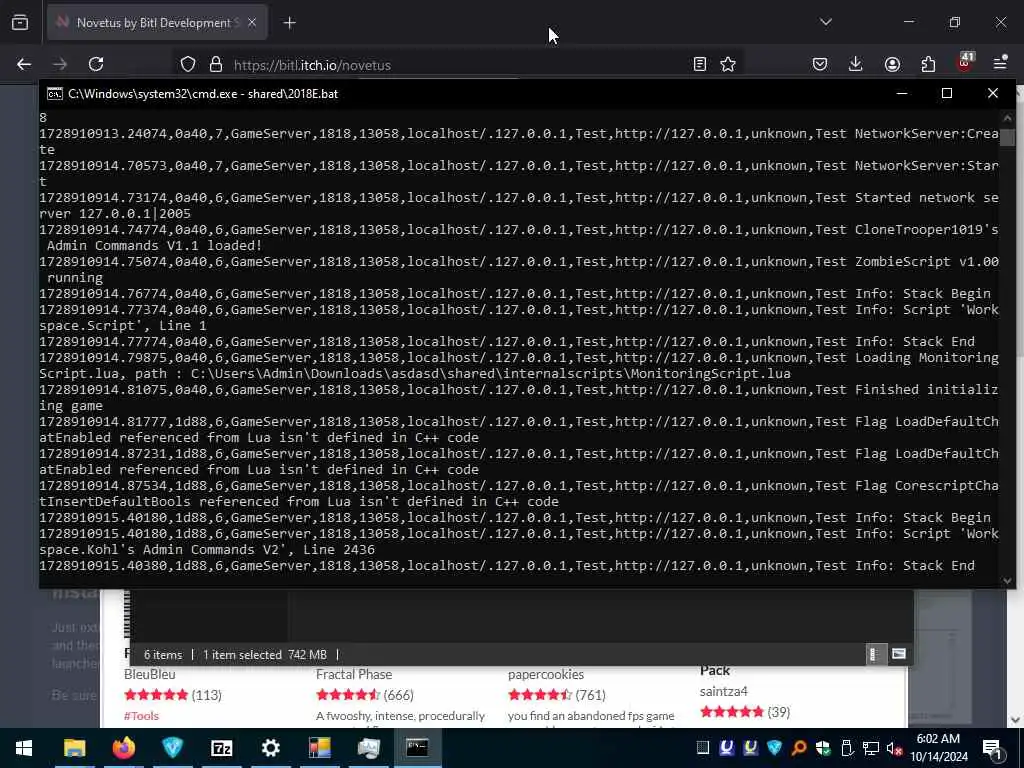Open the Windows Start menu
The width and height of the screenshot is (1024, 768).
tap(24, 748)
